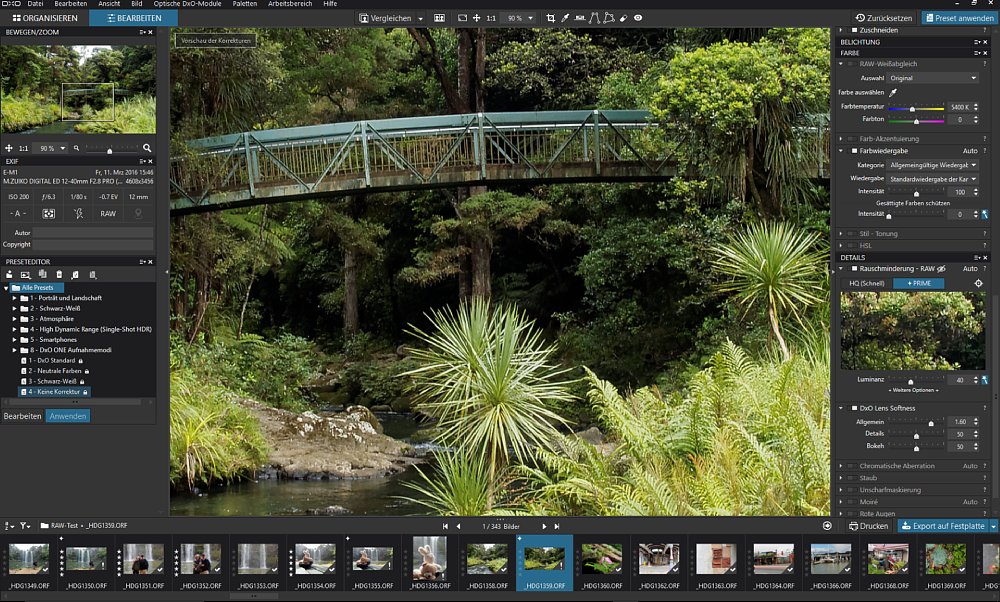Click the delete preset trash icon
Screen dimensions: 1000x602
(59, 274)
